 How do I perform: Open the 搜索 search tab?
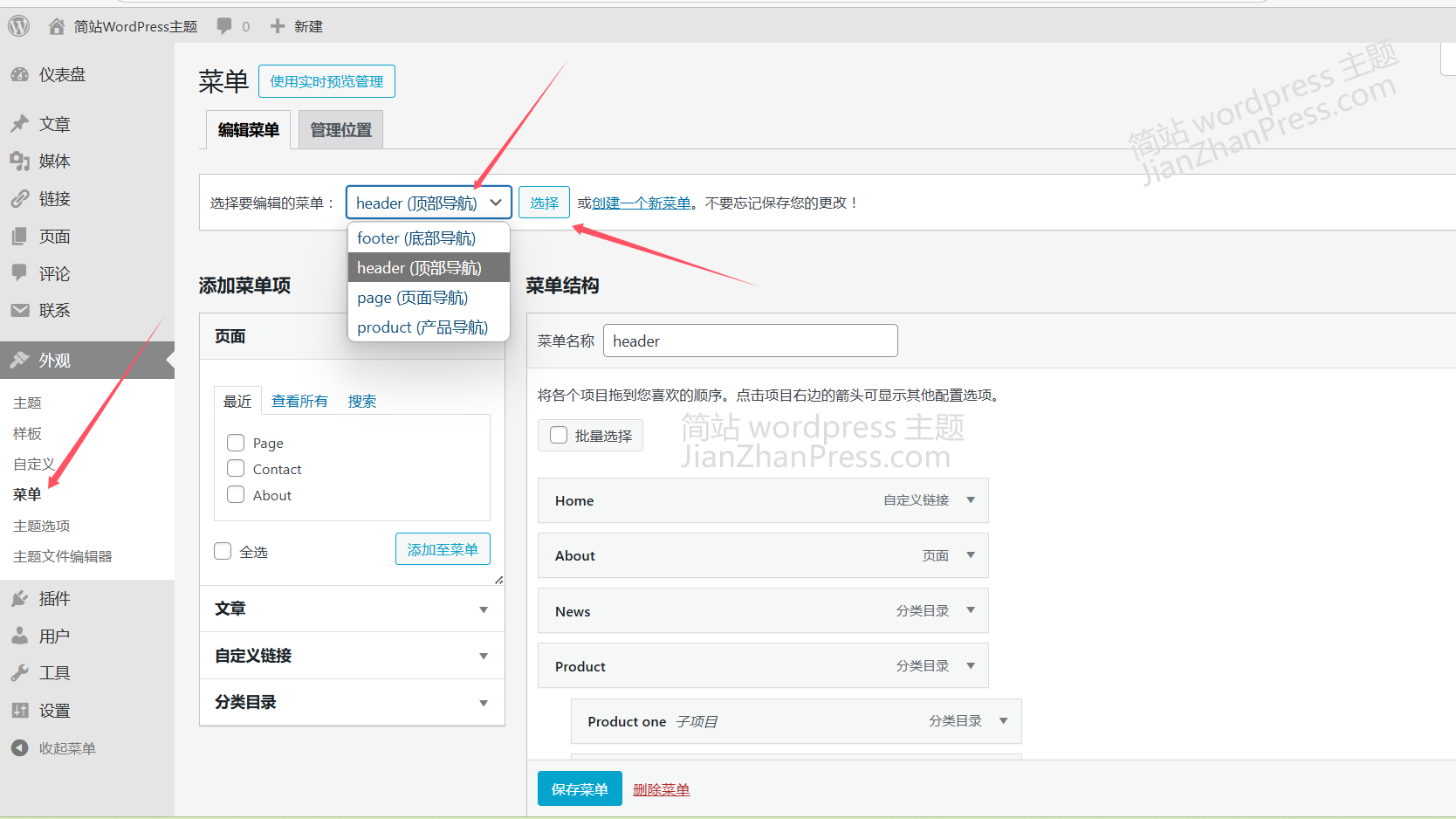pos(362,401)
